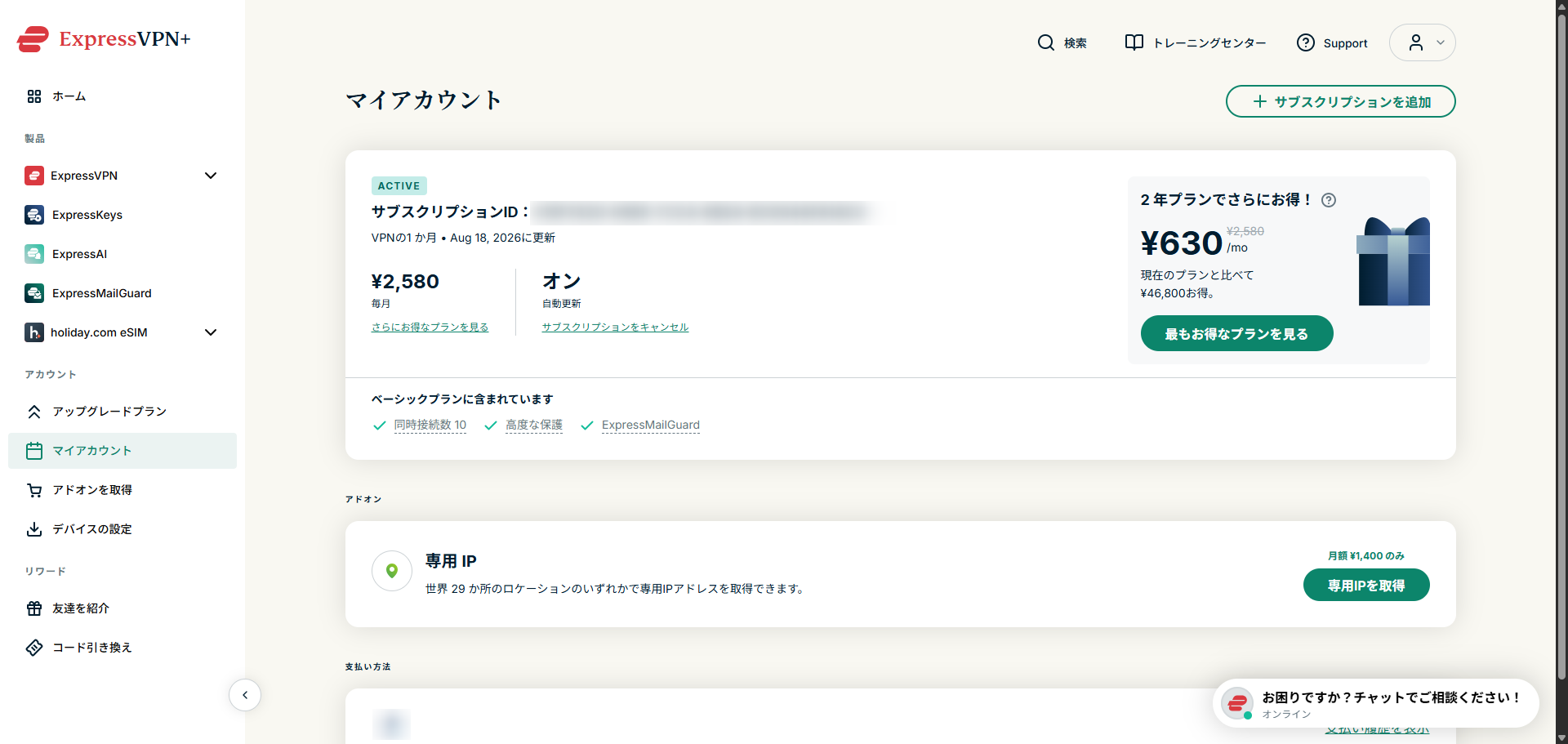Screen dimensions: 1568x744
Task: Click the ExpressVPN product icon
Action: click(x=34, y=176)
